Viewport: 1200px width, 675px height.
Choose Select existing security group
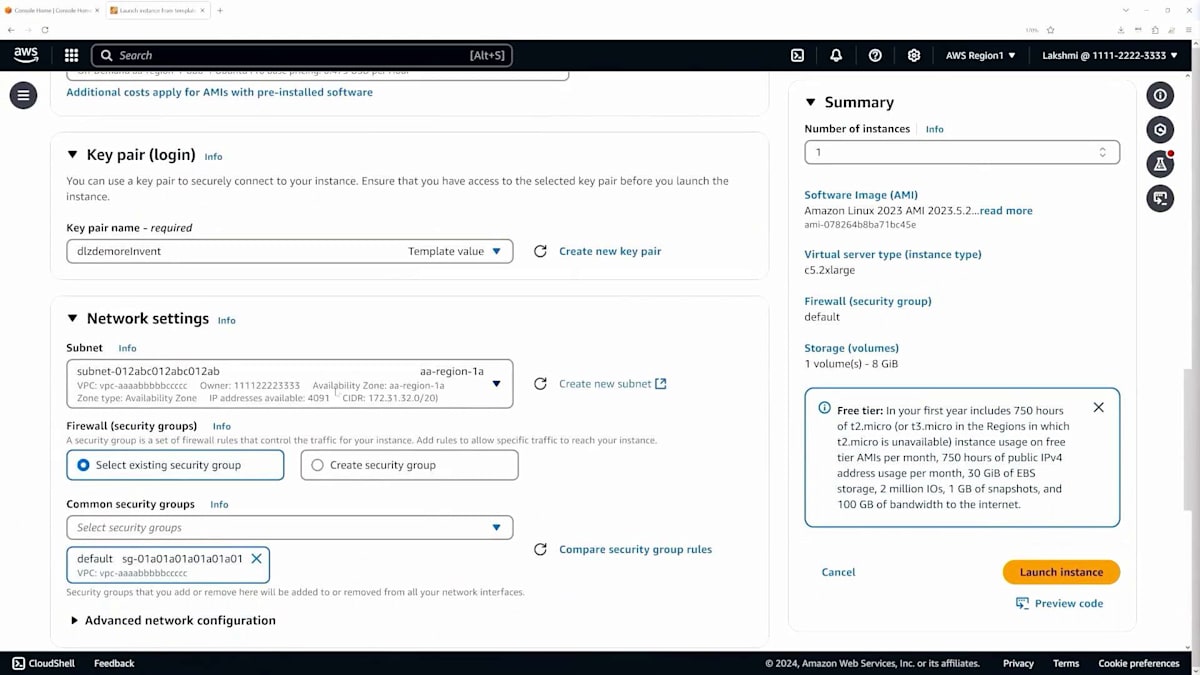[x=175, y=465]
